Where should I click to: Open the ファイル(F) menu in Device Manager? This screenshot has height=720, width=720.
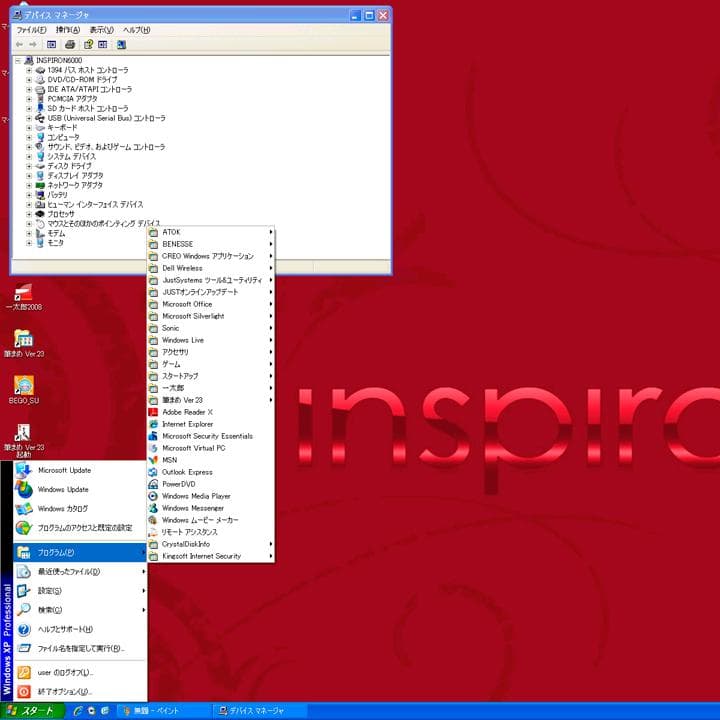point(31,30)
